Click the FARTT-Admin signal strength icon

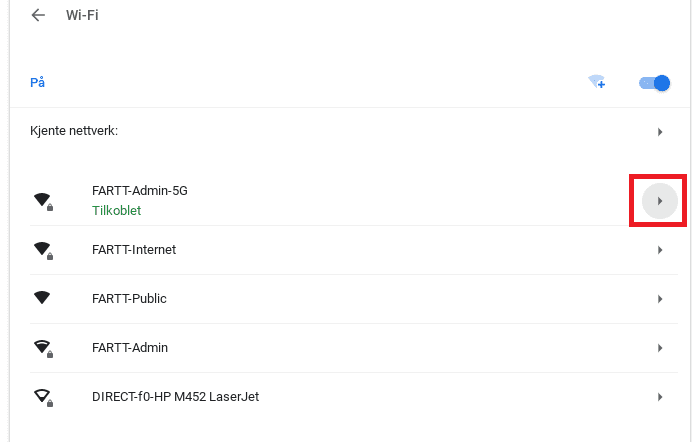(43, 348)
